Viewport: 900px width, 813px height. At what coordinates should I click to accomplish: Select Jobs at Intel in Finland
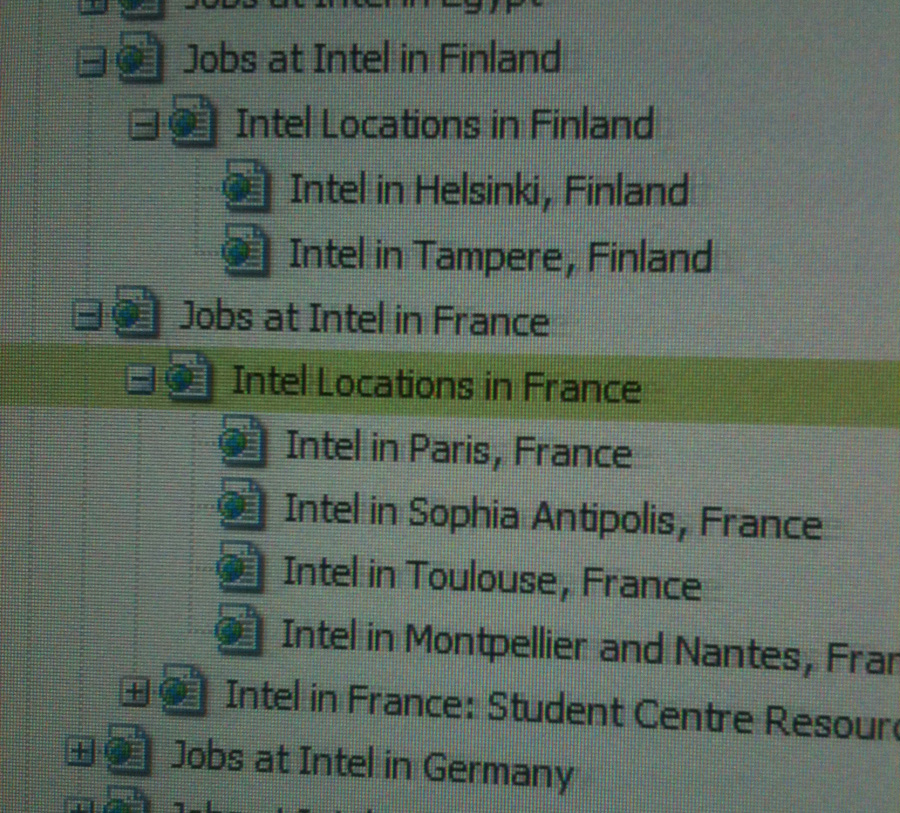coord(372,59)
